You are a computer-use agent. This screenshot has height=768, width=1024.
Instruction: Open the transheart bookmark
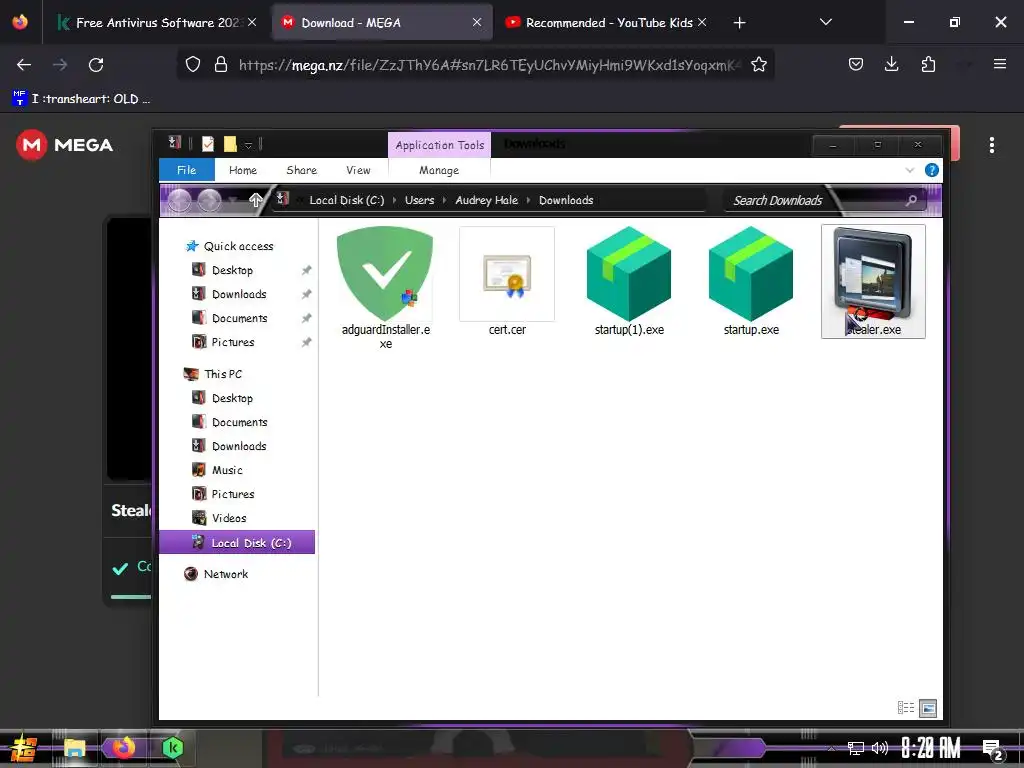[x=82, y=99]
